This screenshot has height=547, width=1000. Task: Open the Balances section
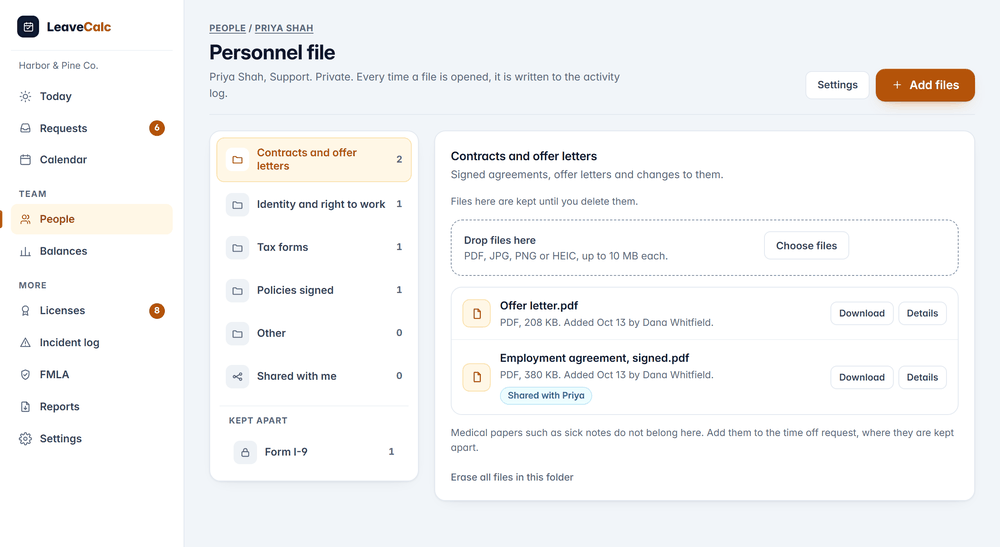[x=92, y=251]
